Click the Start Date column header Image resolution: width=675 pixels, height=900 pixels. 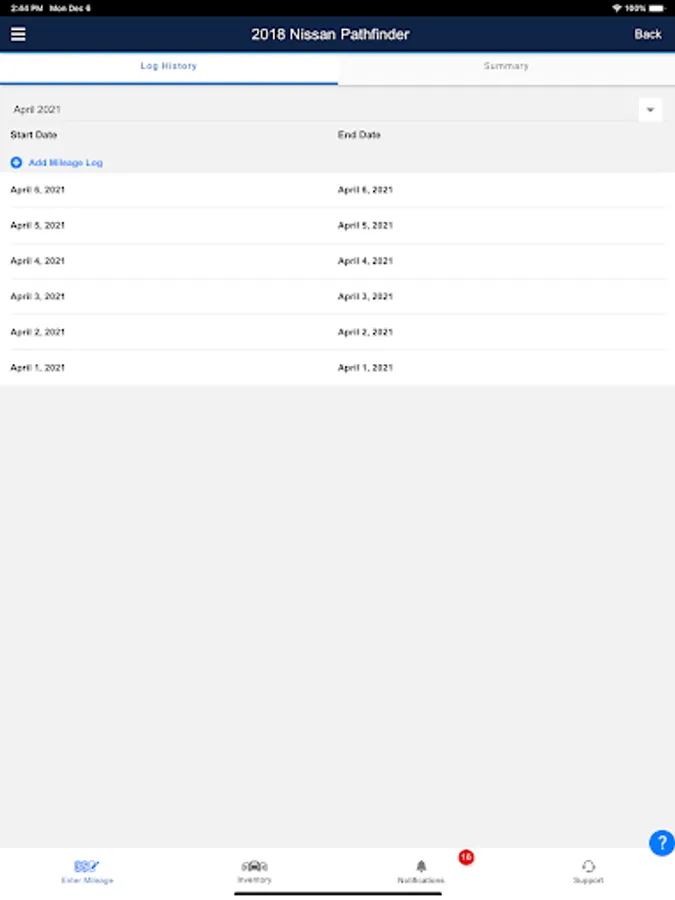point(33,135)
